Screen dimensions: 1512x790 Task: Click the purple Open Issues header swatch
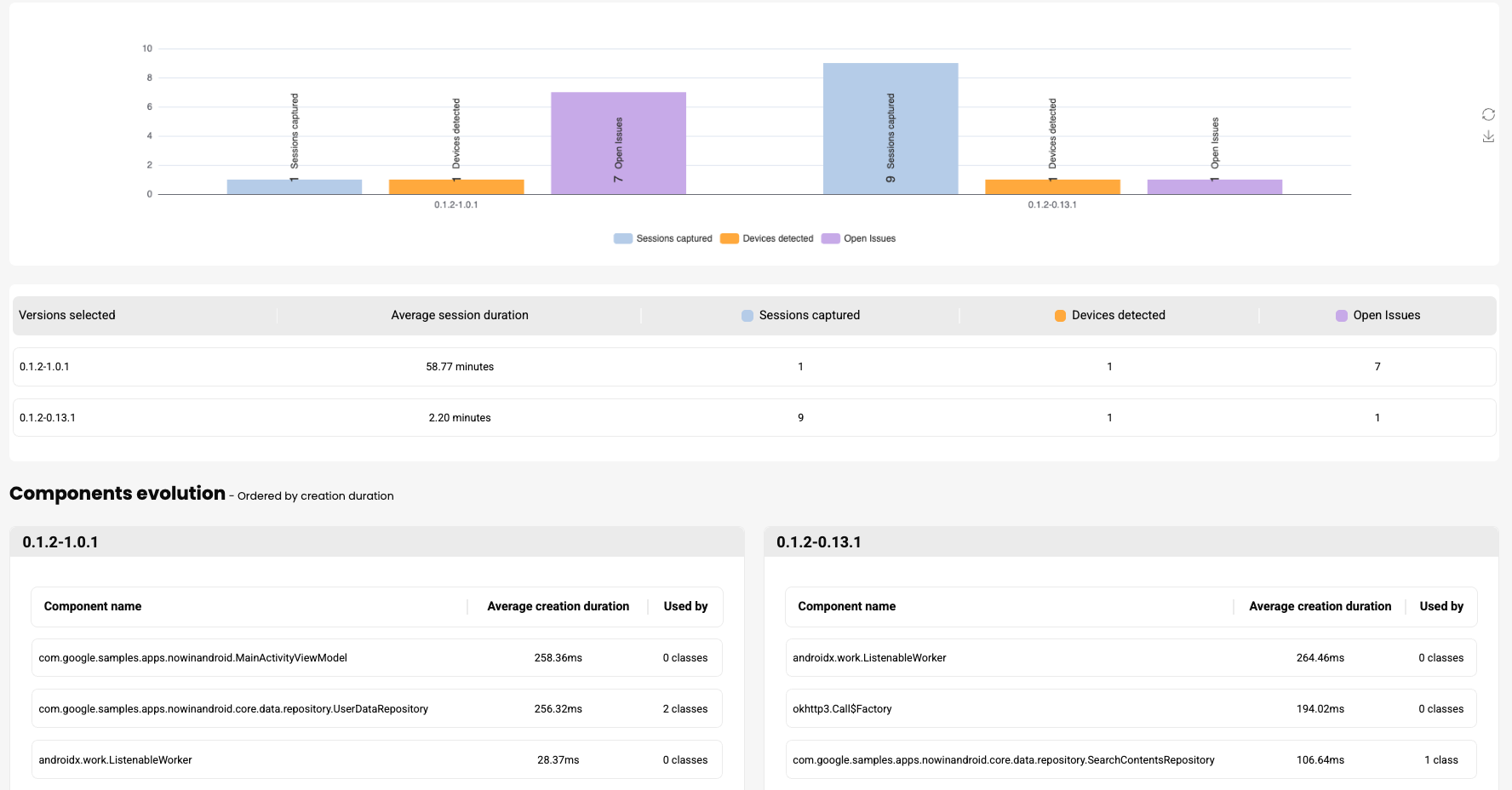(x=1342, y=316)
